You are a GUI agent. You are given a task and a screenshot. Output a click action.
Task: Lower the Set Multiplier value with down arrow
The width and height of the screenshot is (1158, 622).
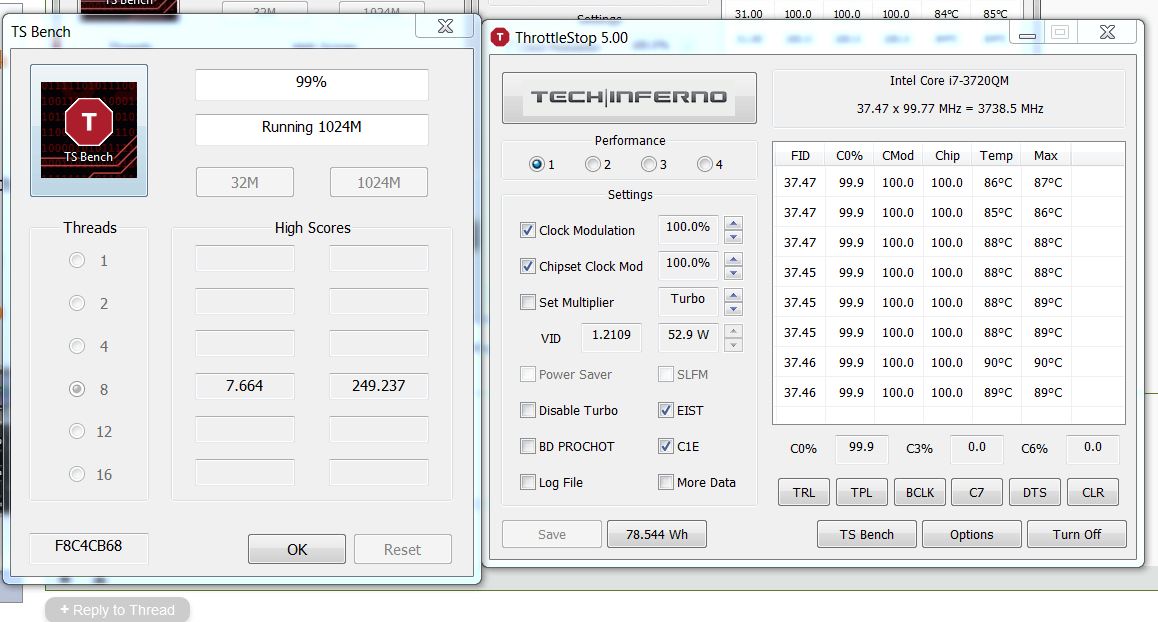click(x=733, y=309)
